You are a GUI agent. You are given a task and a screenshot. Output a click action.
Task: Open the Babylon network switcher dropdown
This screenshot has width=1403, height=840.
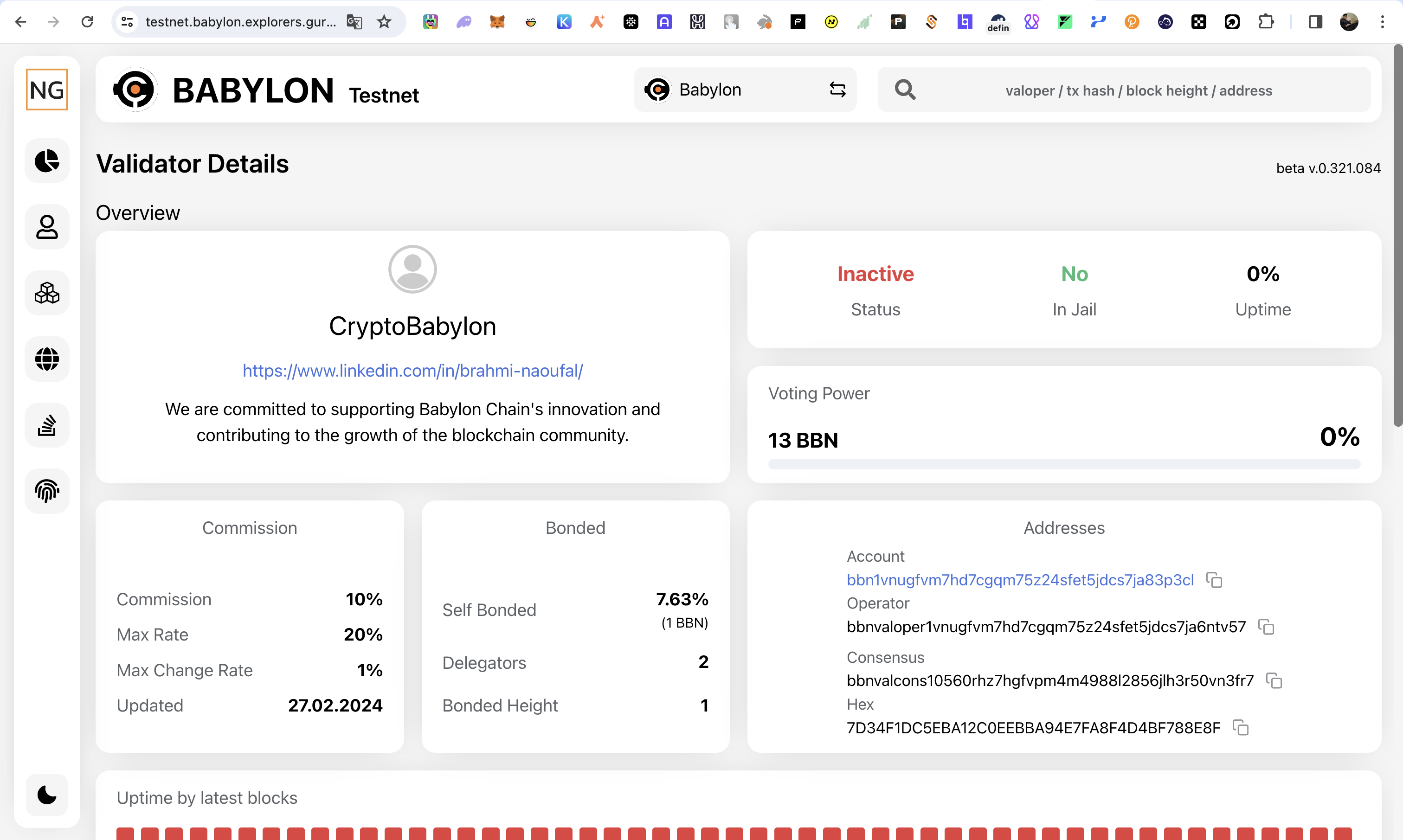point(745,90)
